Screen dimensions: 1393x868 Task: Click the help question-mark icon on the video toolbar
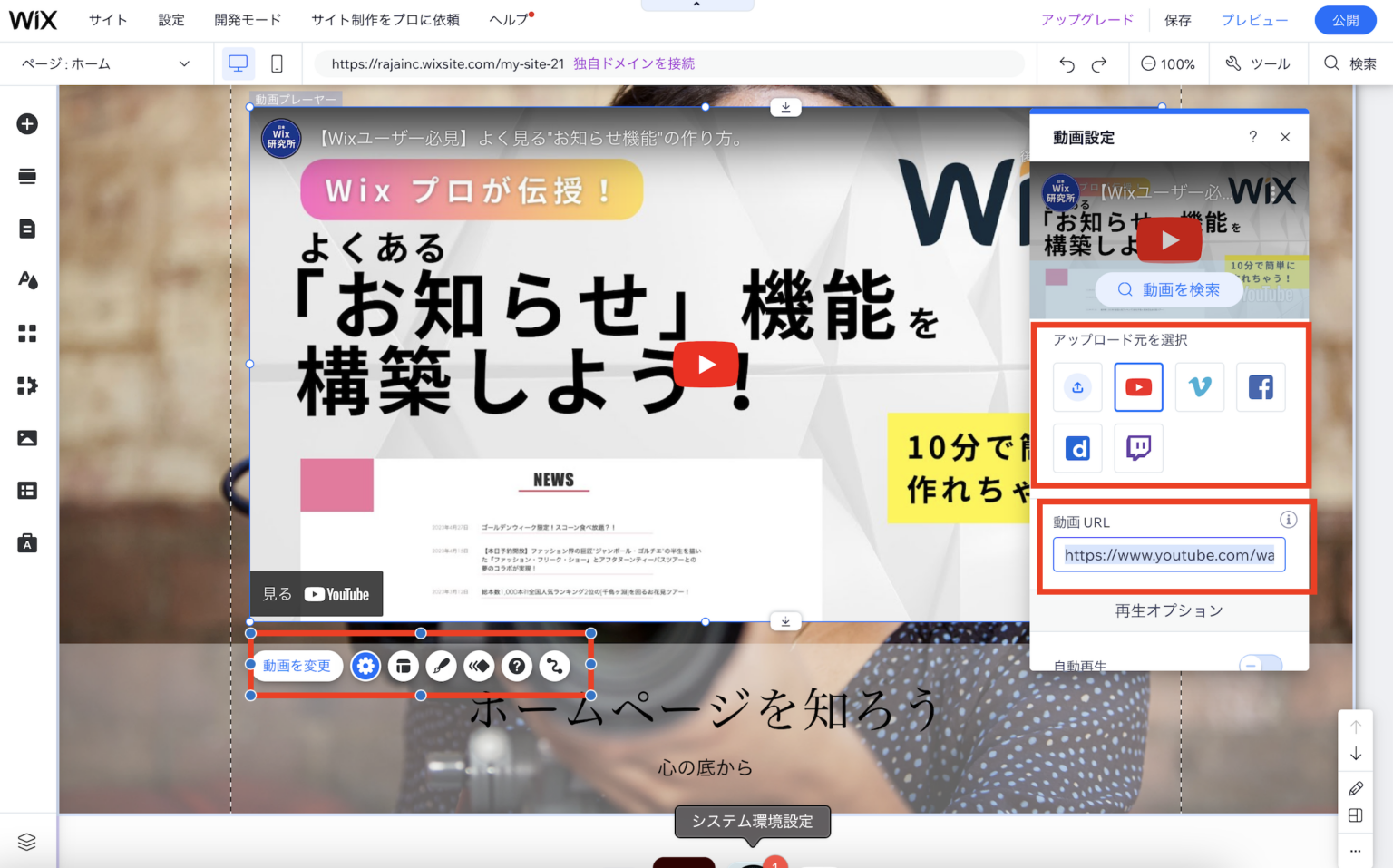click(517, 666)
